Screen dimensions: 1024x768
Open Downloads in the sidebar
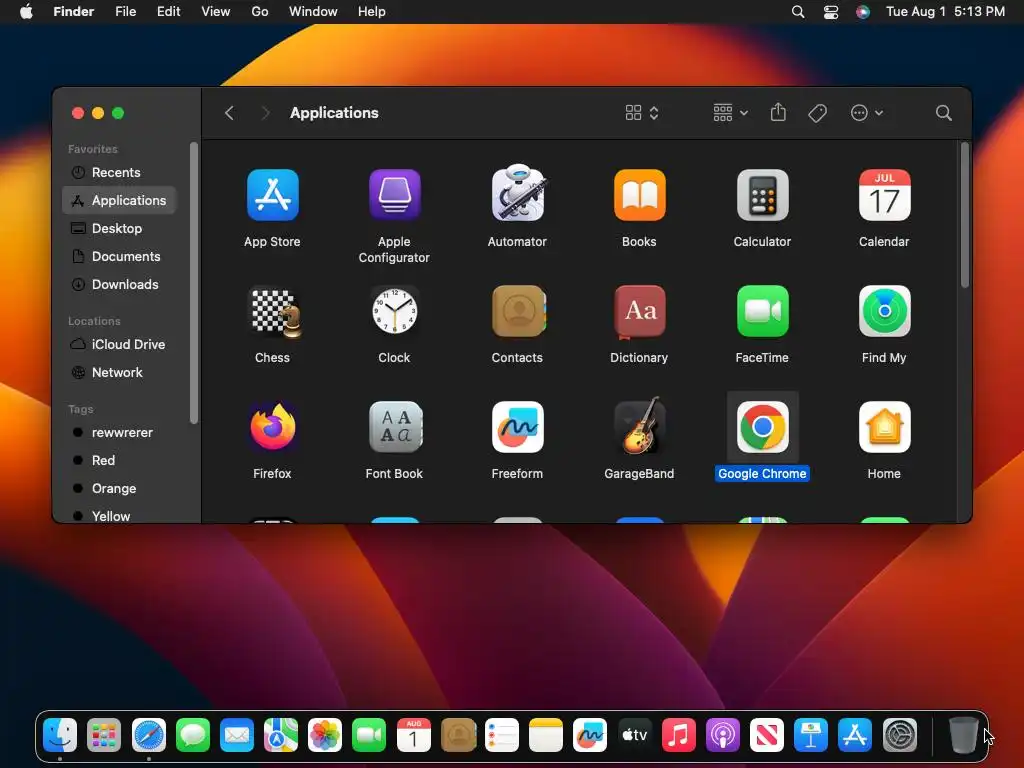119,285
